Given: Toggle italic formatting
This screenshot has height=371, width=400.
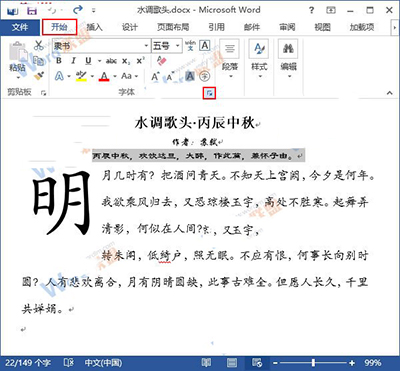Looking at the screenshot, I should 73,61.
